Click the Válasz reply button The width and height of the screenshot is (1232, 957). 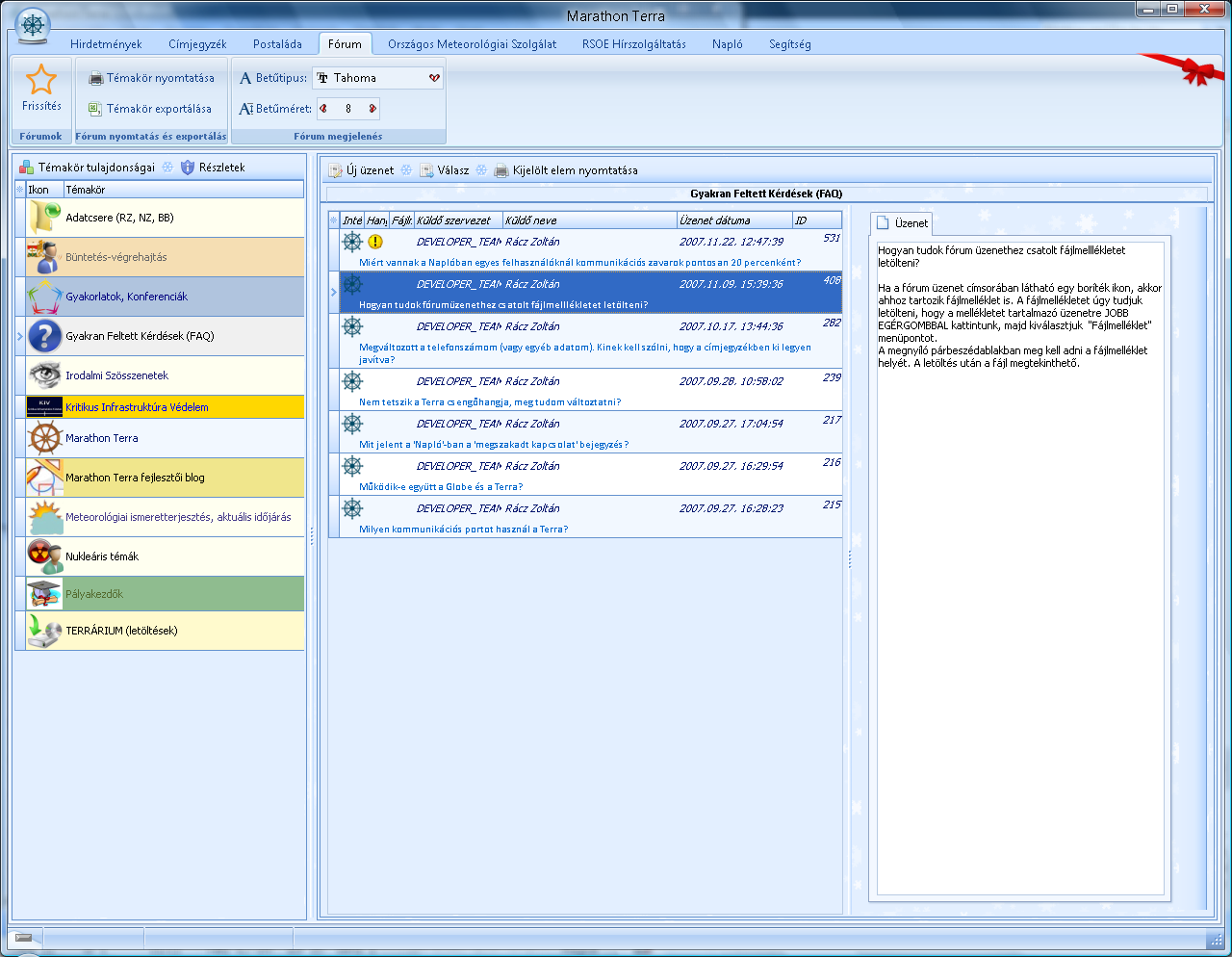coord(445,170)
